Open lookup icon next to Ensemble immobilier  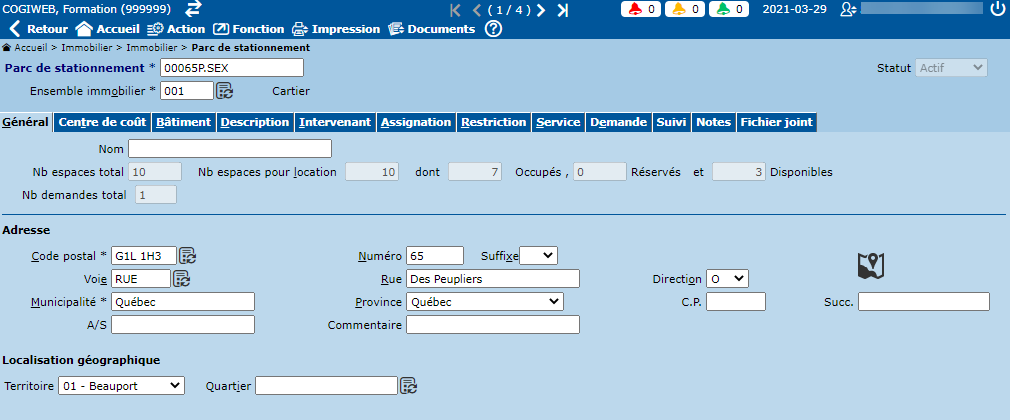[x=225, y=91]
